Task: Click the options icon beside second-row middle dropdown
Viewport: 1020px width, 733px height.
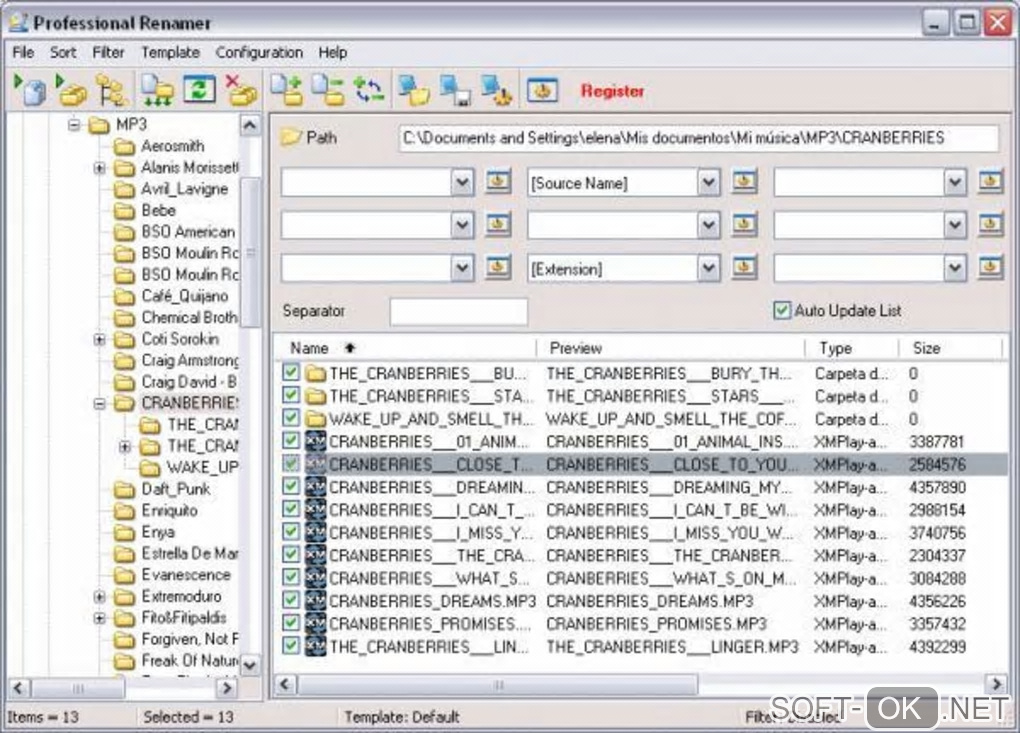Action: [745, 224]
